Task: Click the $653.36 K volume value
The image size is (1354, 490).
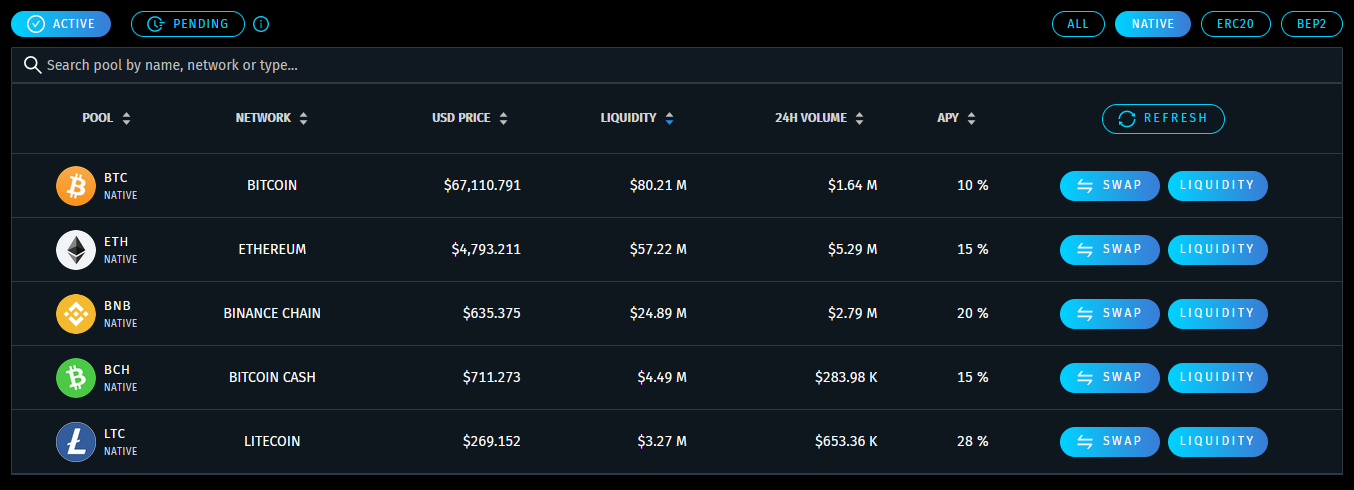Action: [x=846, y=442]
